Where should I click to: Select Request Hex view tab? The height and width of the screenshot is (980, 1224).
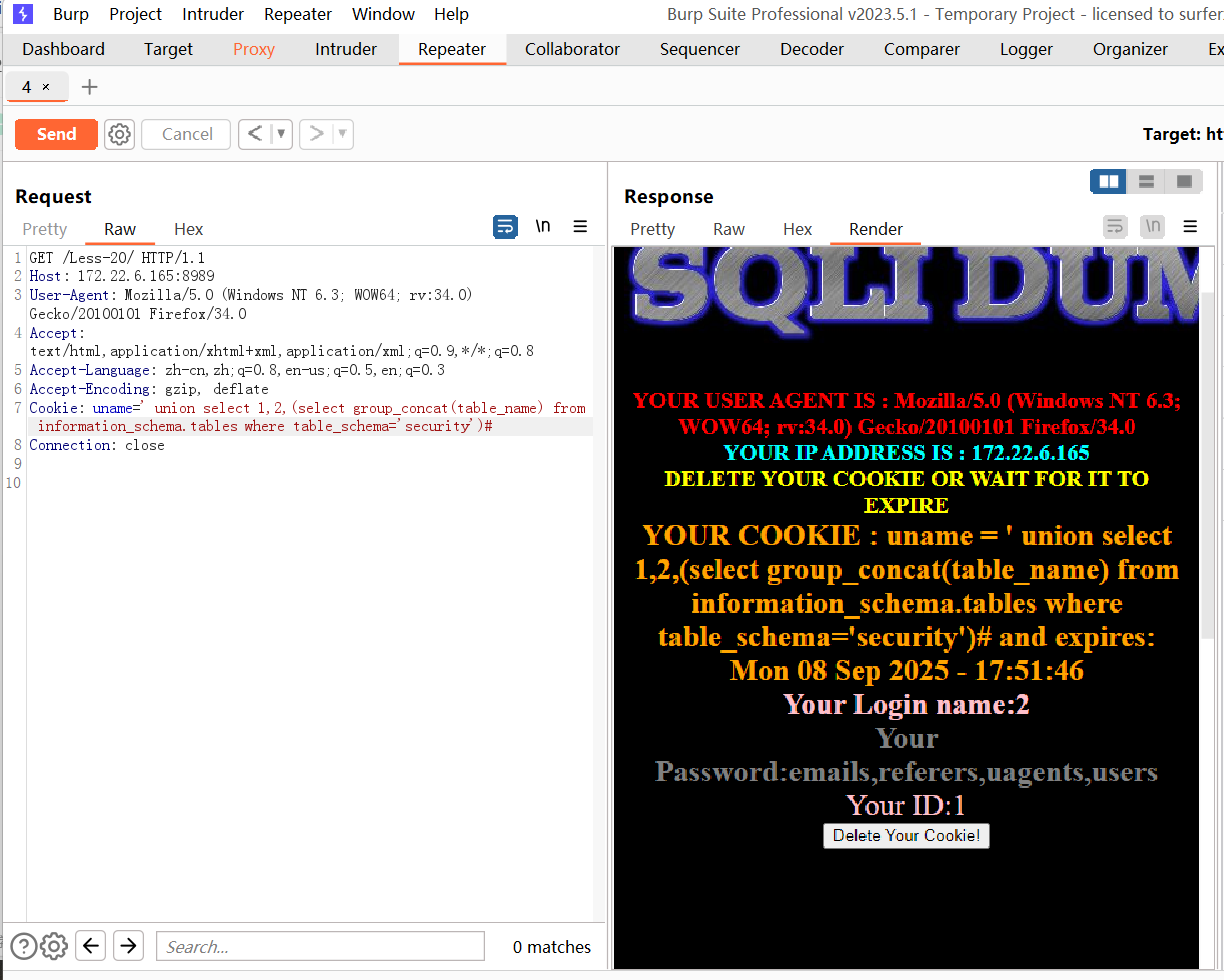point(189,229)
